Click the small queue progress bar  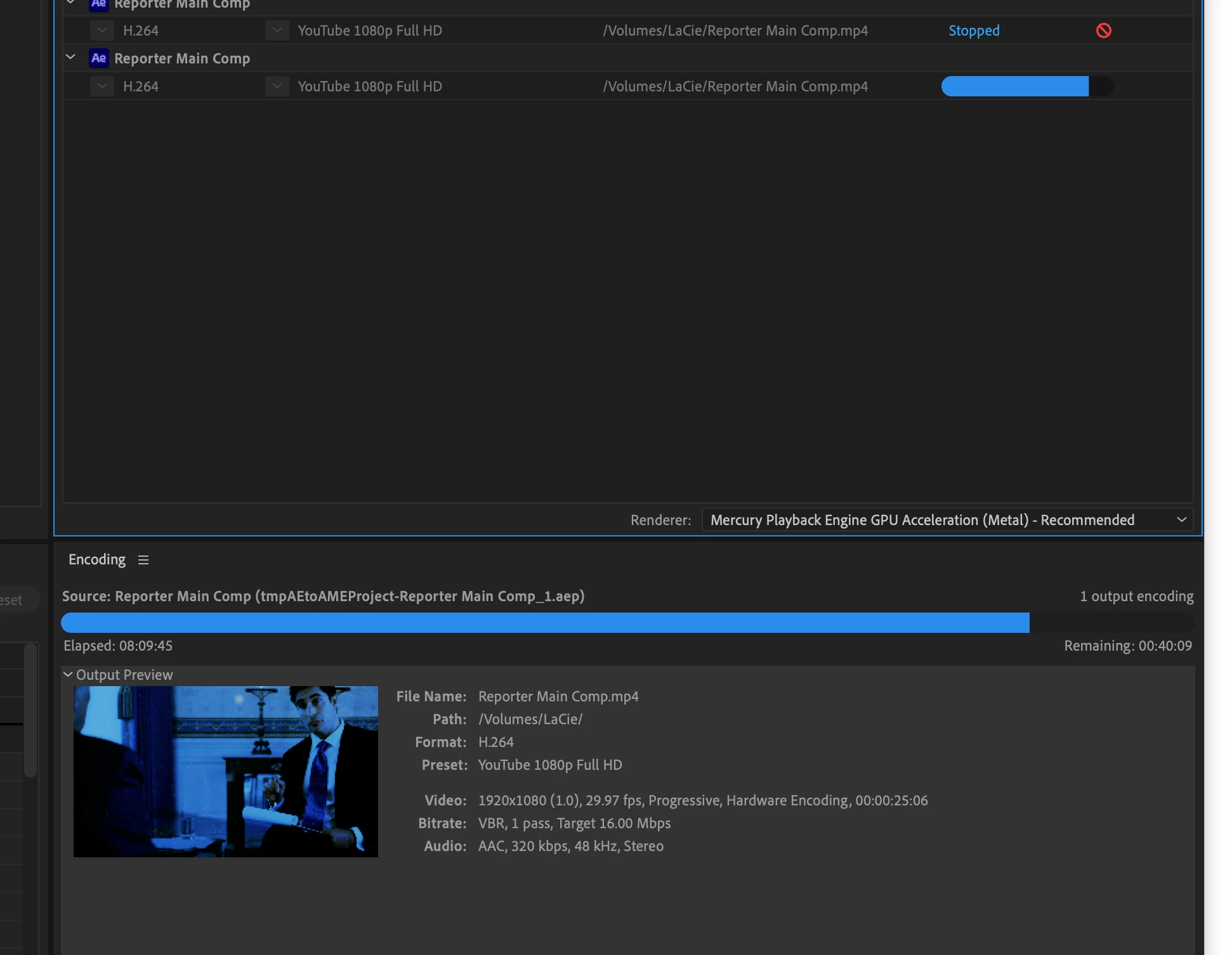pyautogui.click(x=1026, y=86)
